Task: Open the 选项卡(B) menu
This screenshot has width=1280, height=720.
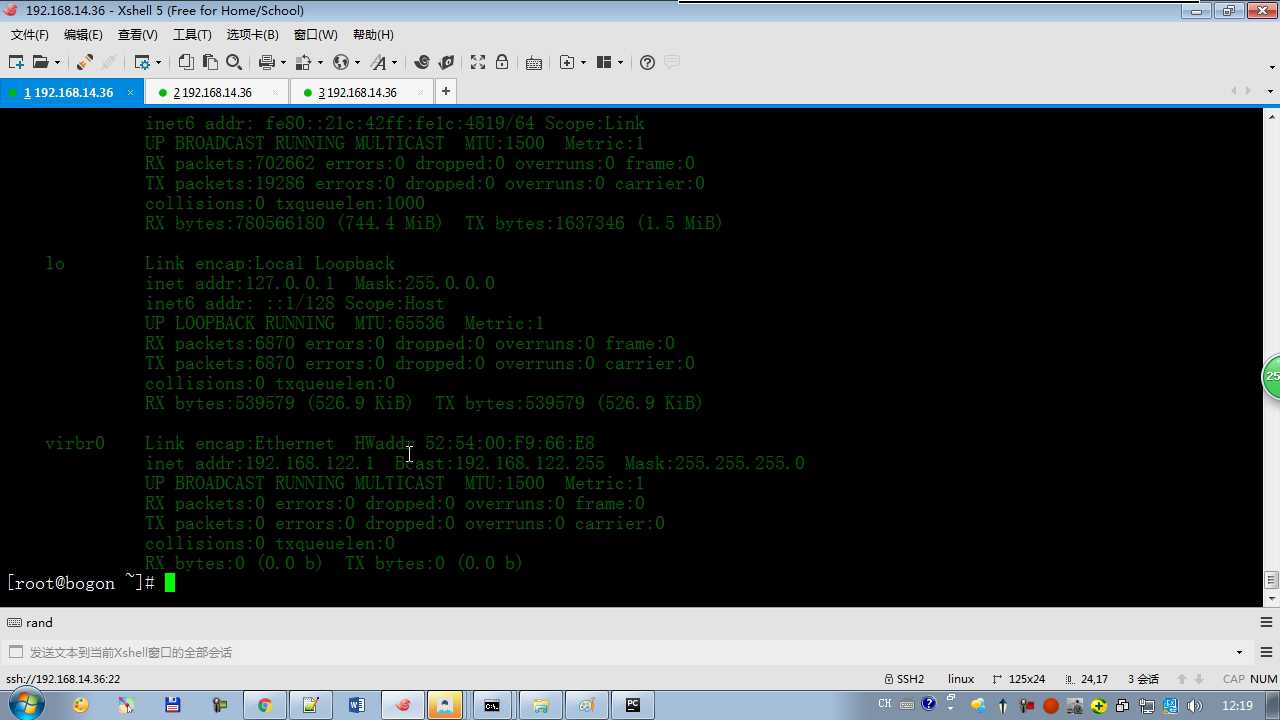Action: point(252,34)
